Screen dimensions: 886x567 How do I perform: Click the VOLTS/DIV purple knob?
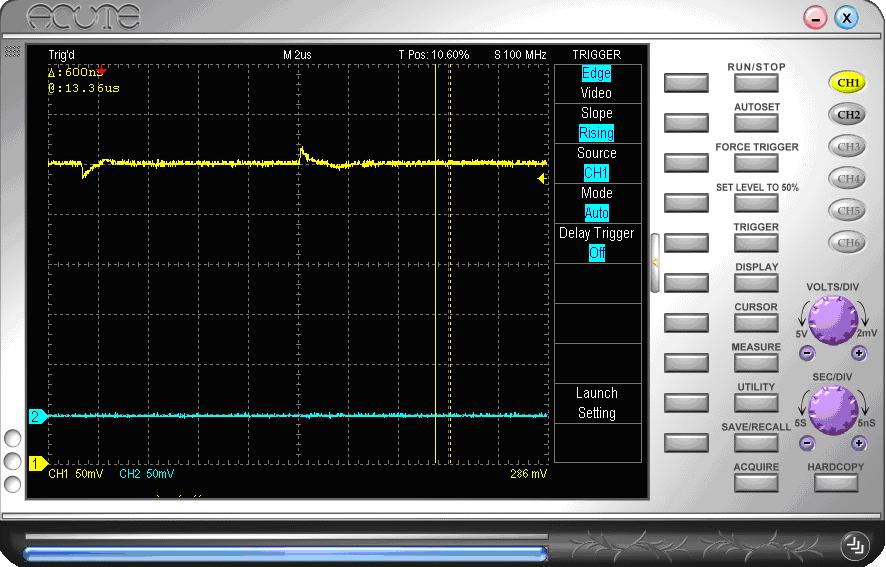tap(833, 320)
